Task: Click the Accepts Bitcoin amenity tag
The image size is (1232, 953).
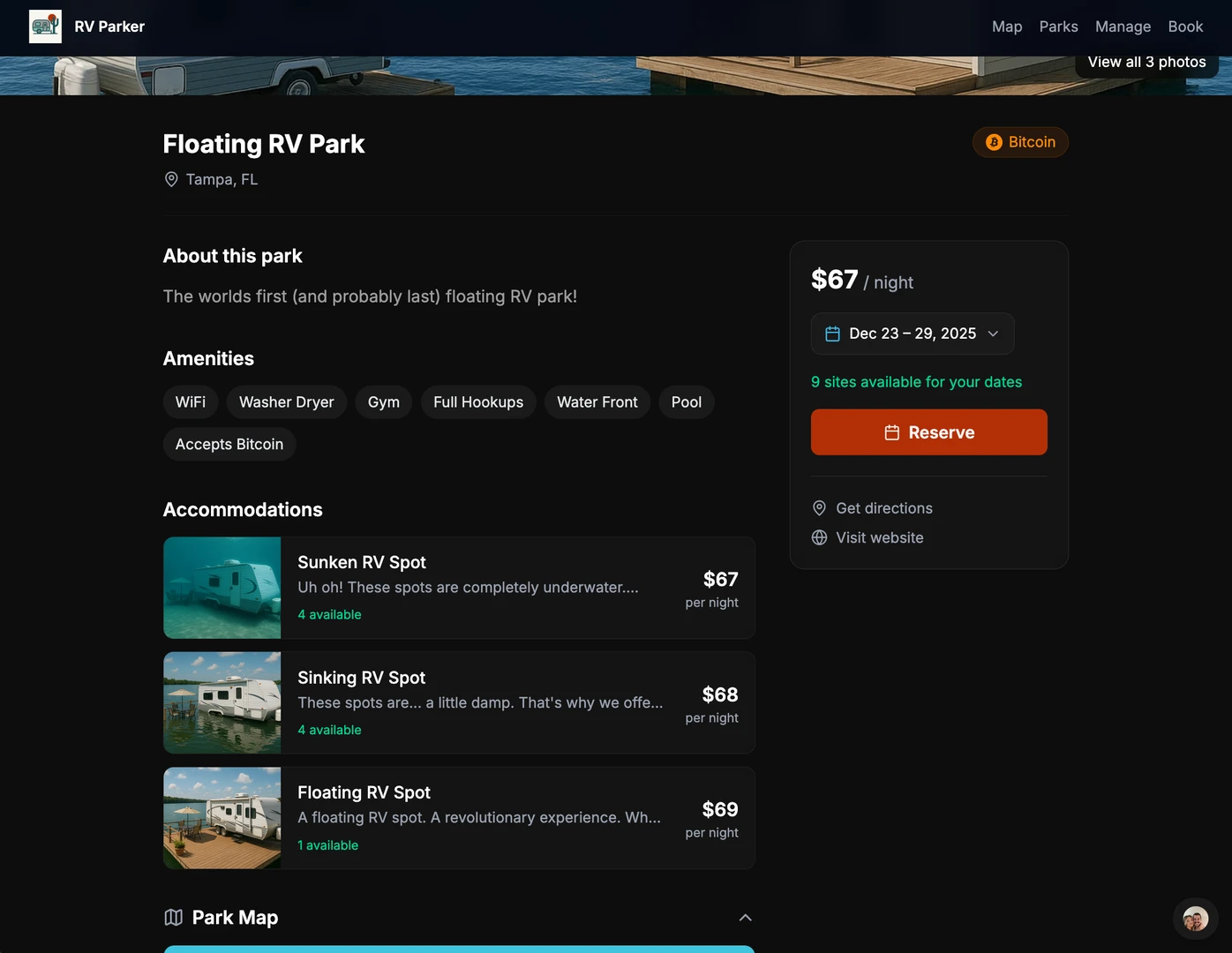Action: point(229,444)
